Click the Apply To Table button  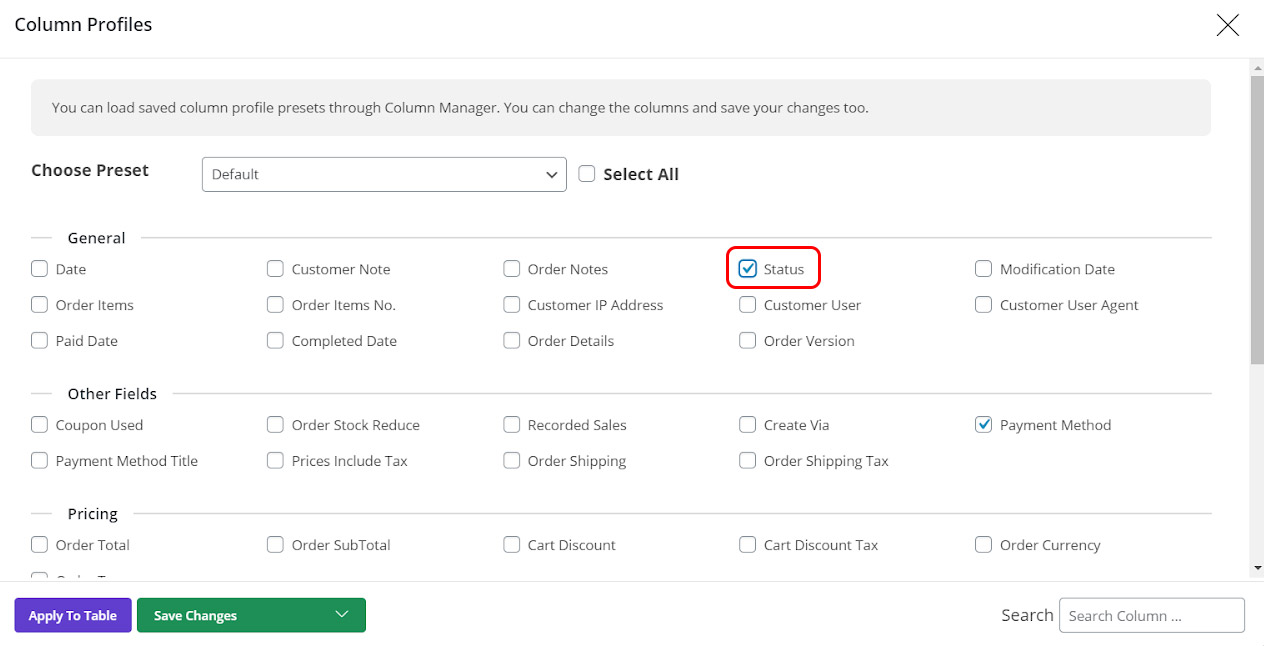click(72, 615)
